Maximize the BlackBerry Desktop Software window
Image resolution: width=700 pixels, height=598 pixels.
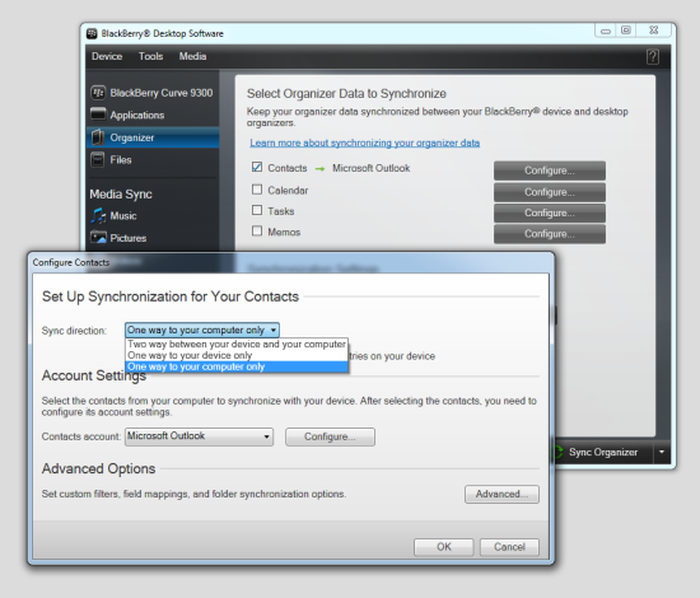pyautogui.click(x=625, y=30)
